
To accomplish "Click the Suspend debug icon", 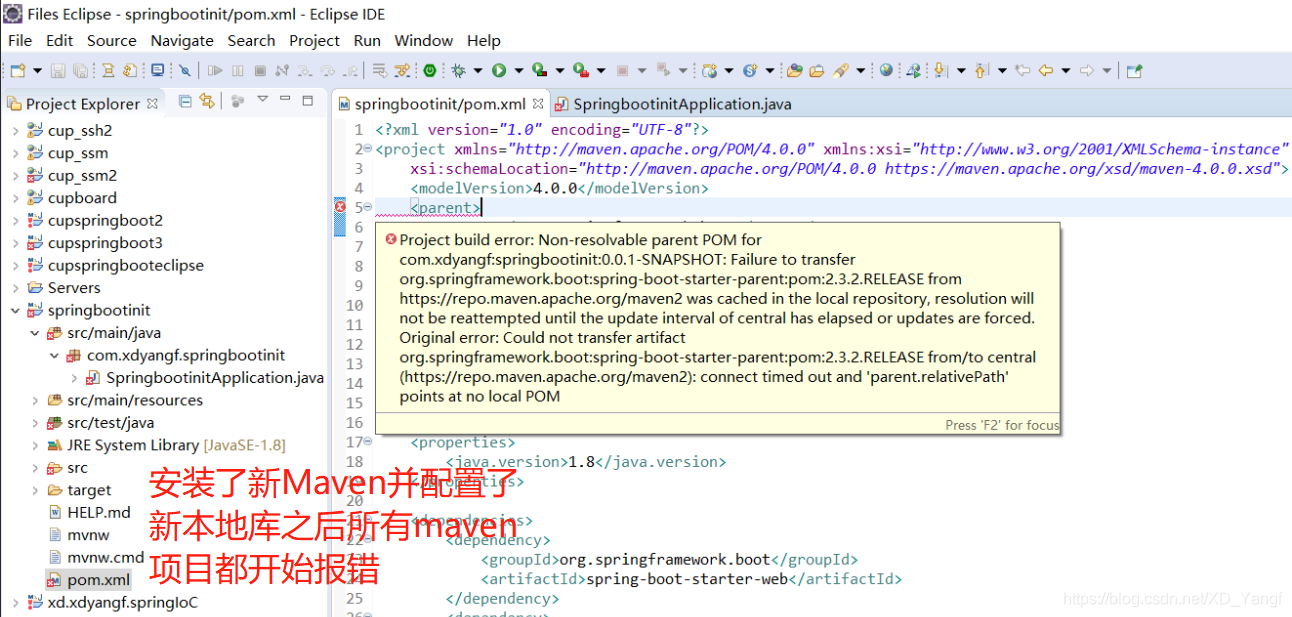I will pyautogui.click(x=237, y=71).
